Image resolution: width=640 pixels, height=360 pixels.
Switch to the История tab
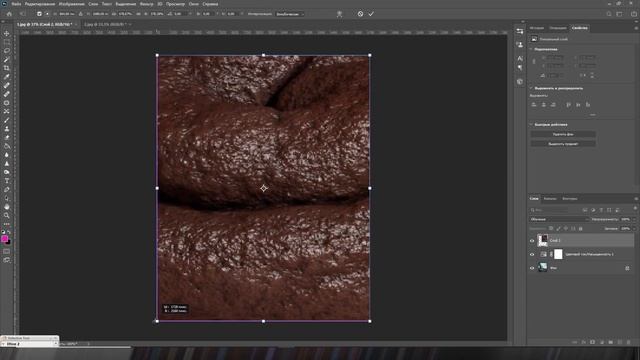tap(537, 28)
